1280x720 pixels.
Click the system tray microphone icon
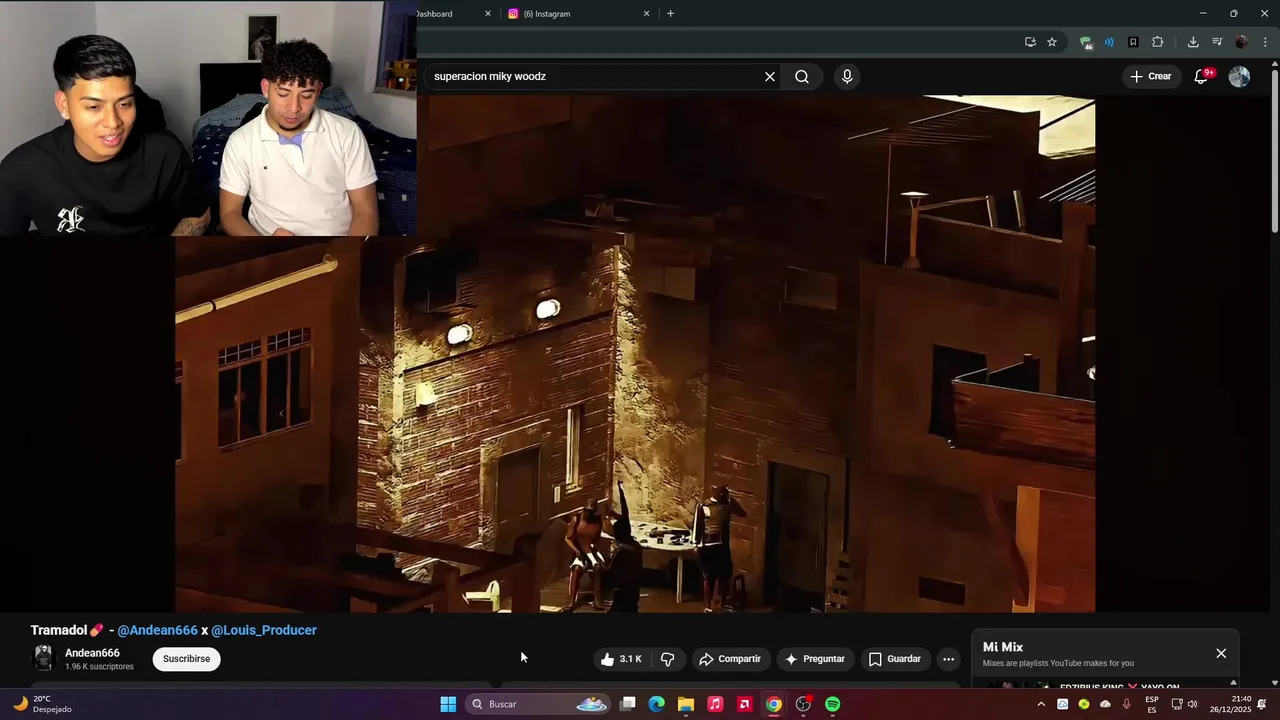[1127, 704]
